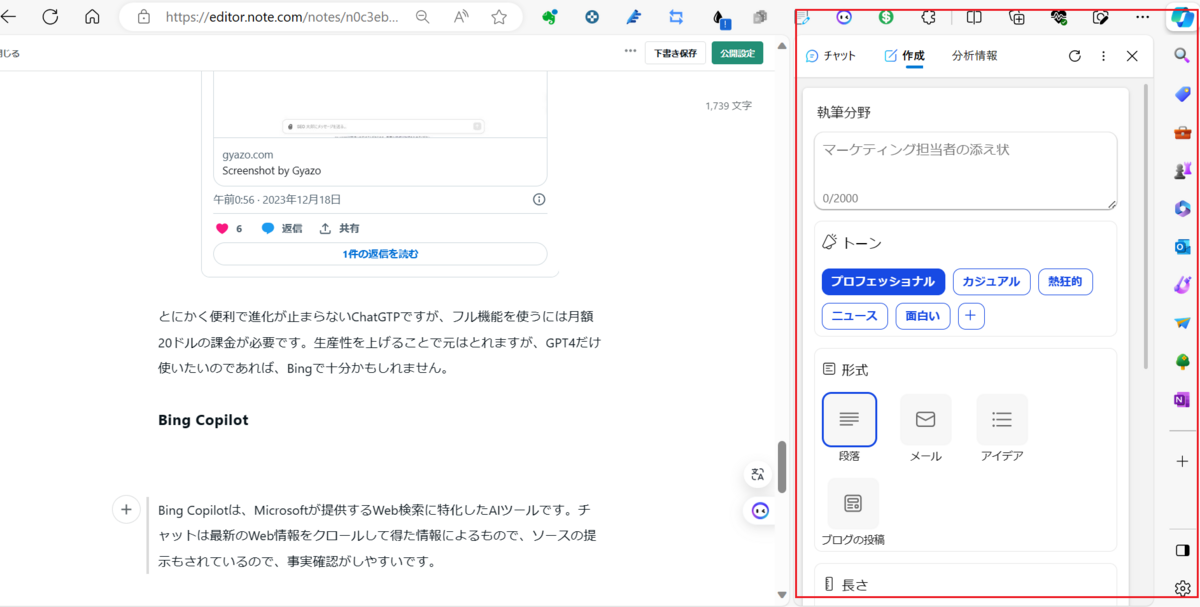Open the Tools briefcase icon in sidebar

(x=1182, y=132)
